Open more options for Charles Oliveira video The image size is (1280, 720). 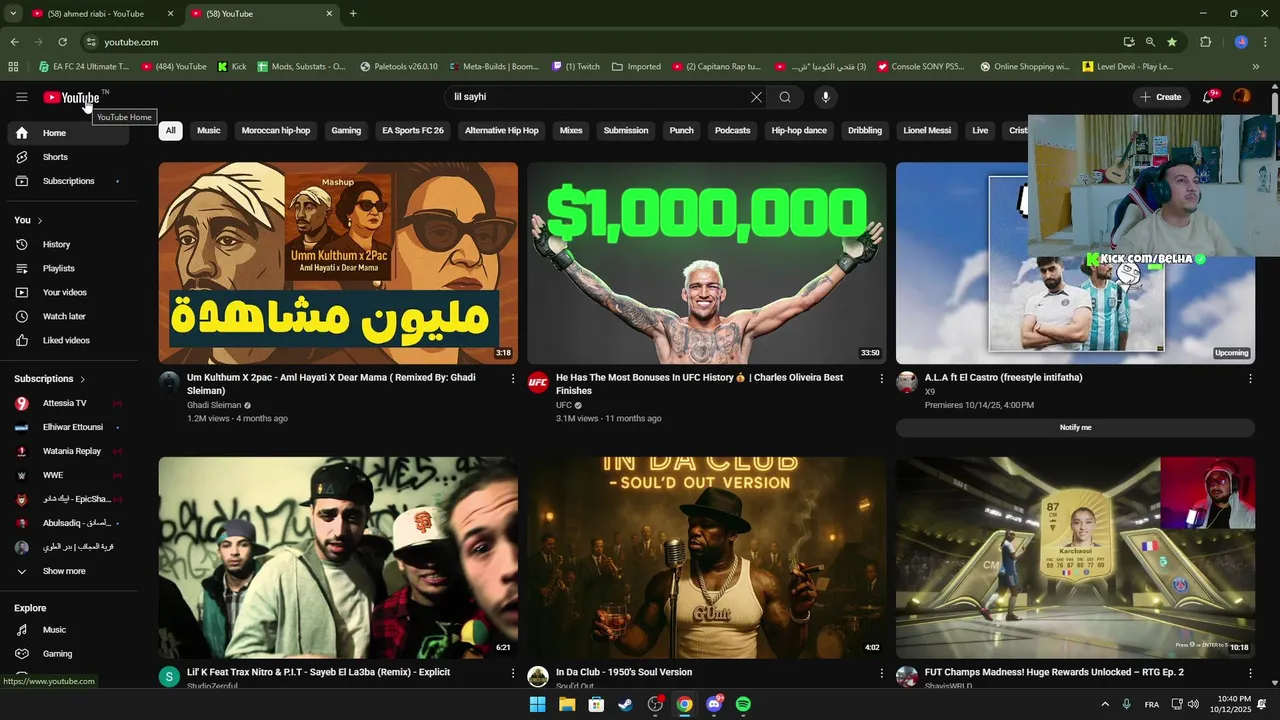coord(881,379)
